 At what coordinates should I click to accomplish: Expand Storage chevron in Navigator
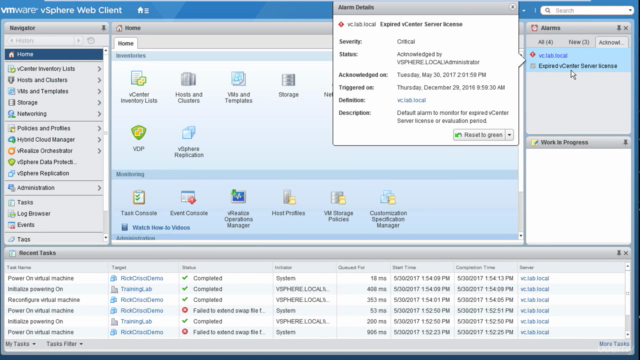click(x=99, y=102)
